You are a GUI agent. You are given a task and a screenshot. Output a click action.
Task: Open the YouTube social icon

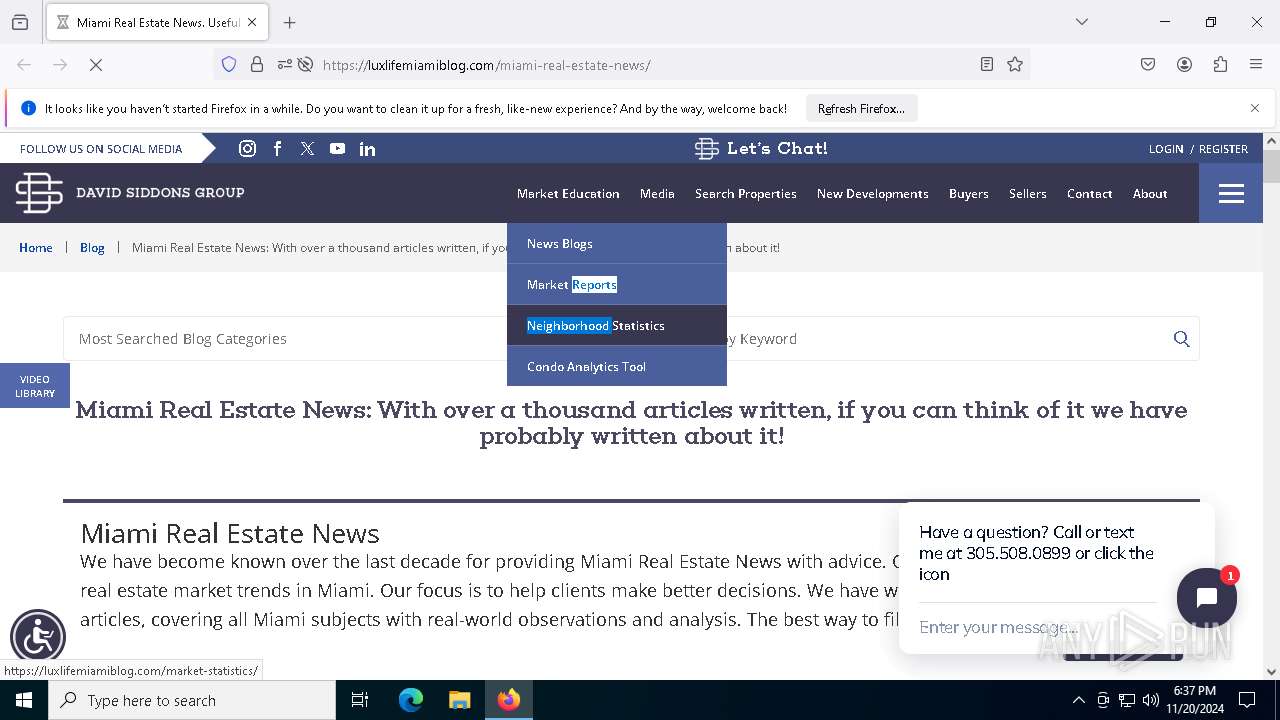337,148
